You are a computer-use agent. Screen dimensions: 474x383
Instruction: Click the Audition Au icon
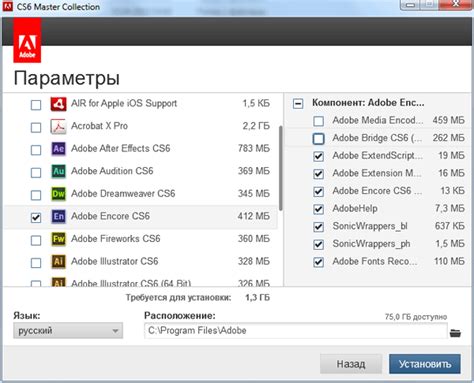[58, 171]
